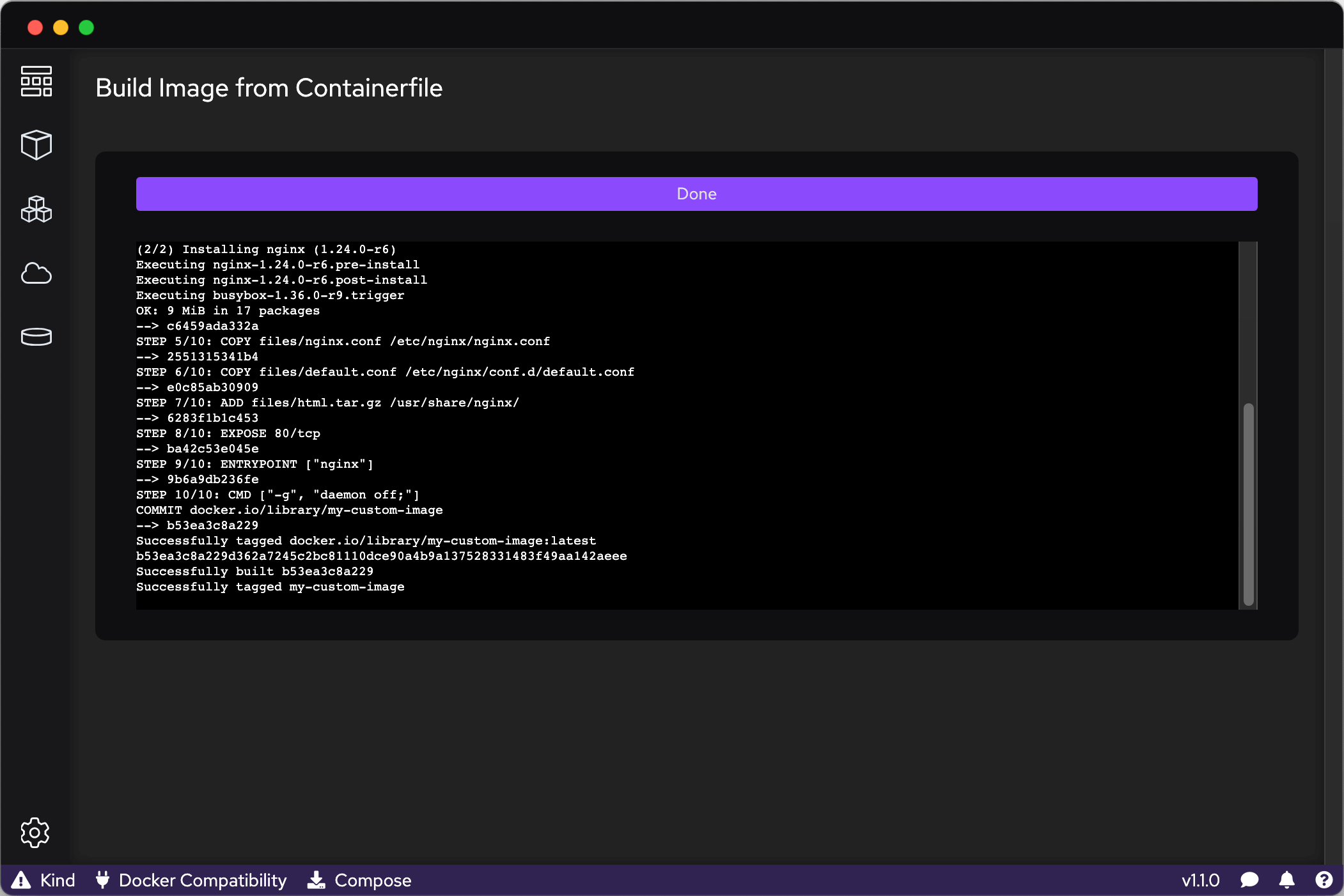Click '--> e0c85ab30909' log line

coord(198,387)
